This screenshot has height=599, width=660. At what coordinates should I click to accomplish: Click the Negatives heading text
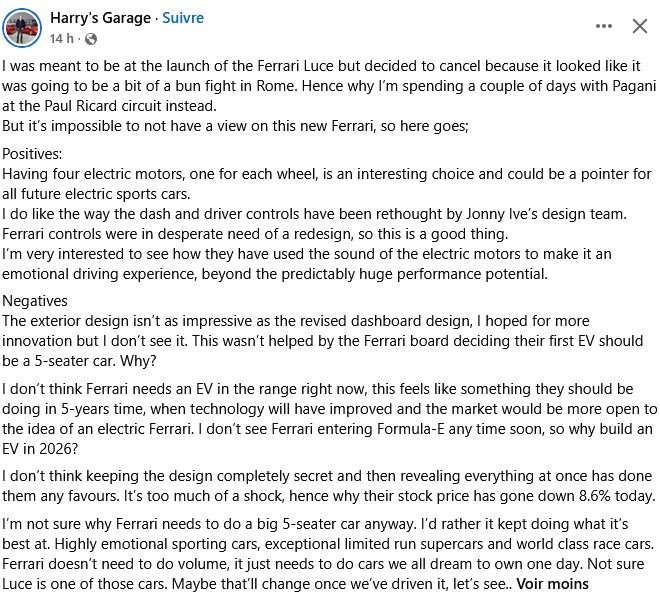coord(35,301)
